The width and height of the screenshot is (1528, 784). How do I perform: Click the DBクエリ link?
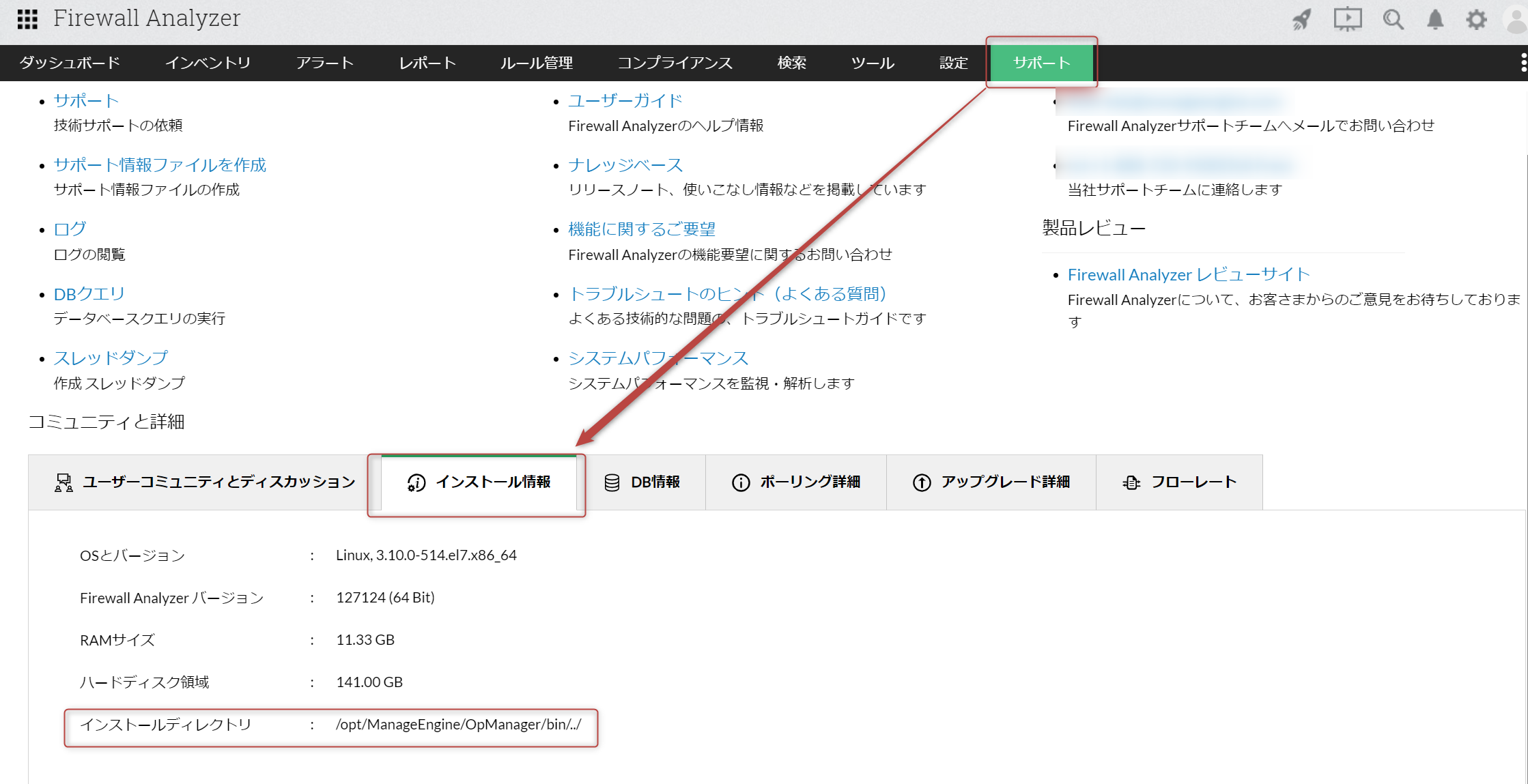coord(89,294)
